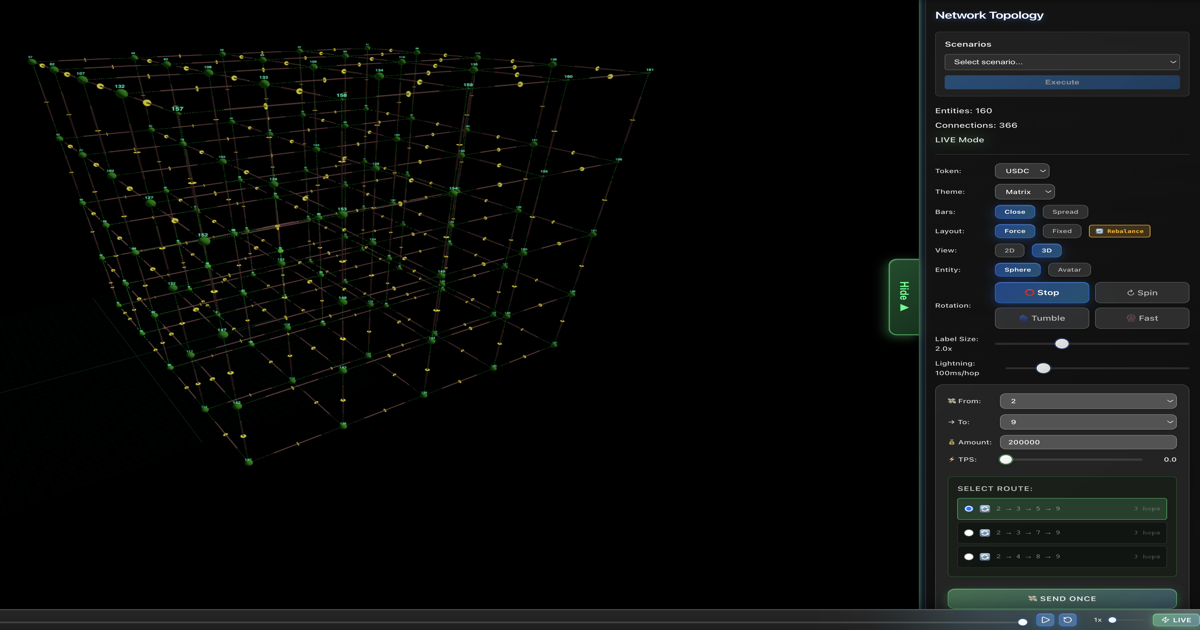
Task: Set bars to Spread
Action: (x=1065, y=212)
